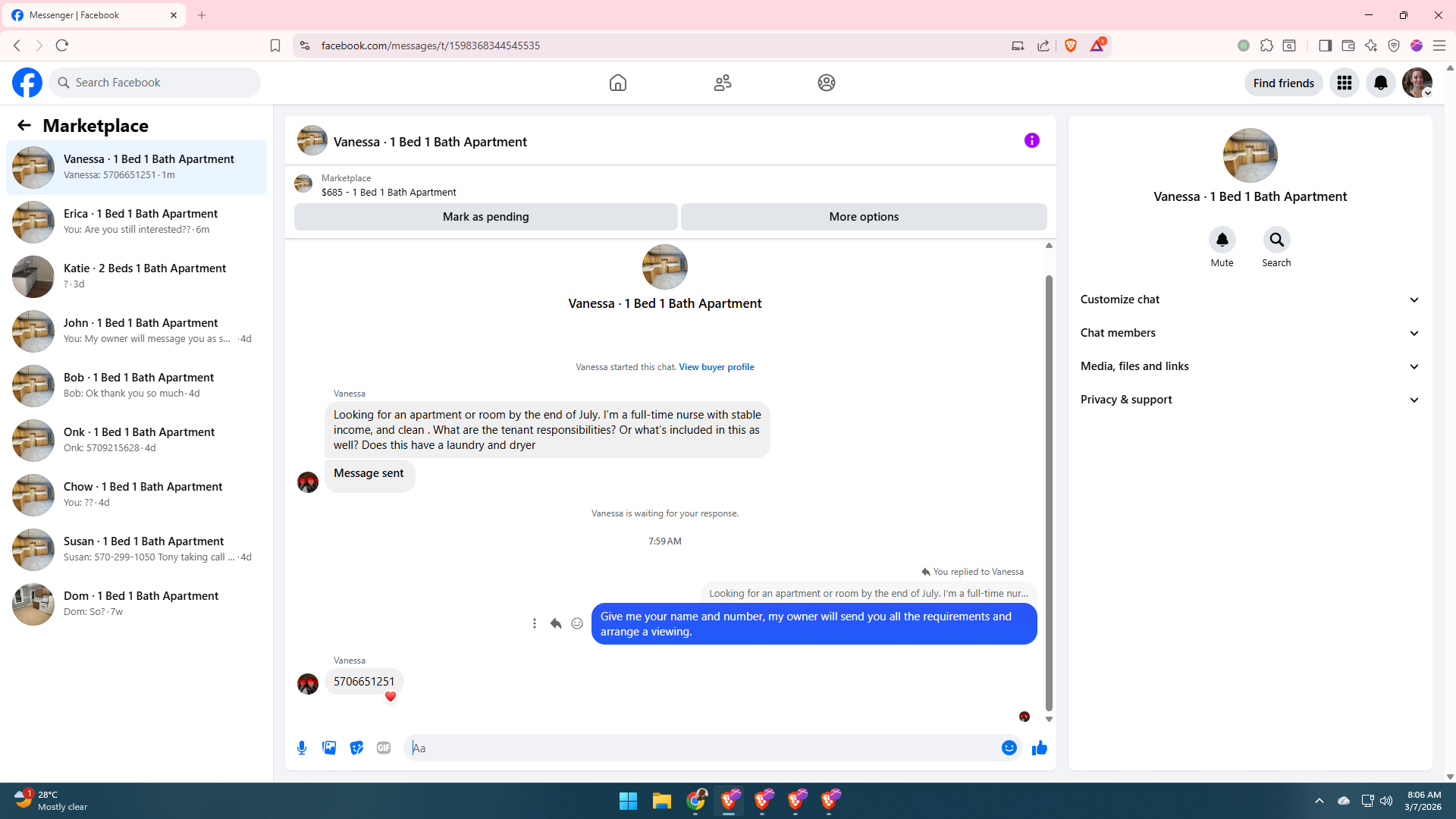The width and height of the screenshot is (1456, 819).
Task: Choose a sticker
Action: (x=356, y=748)
